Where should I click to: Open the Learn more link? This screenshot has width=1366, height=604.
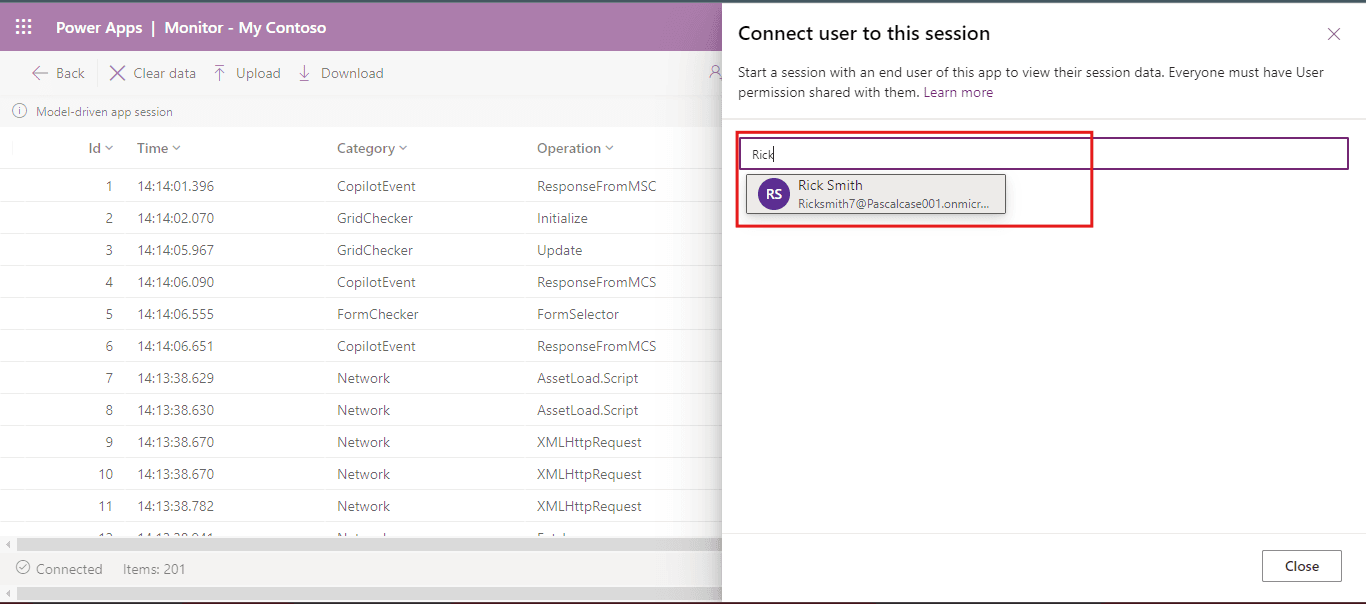point(958,92)
